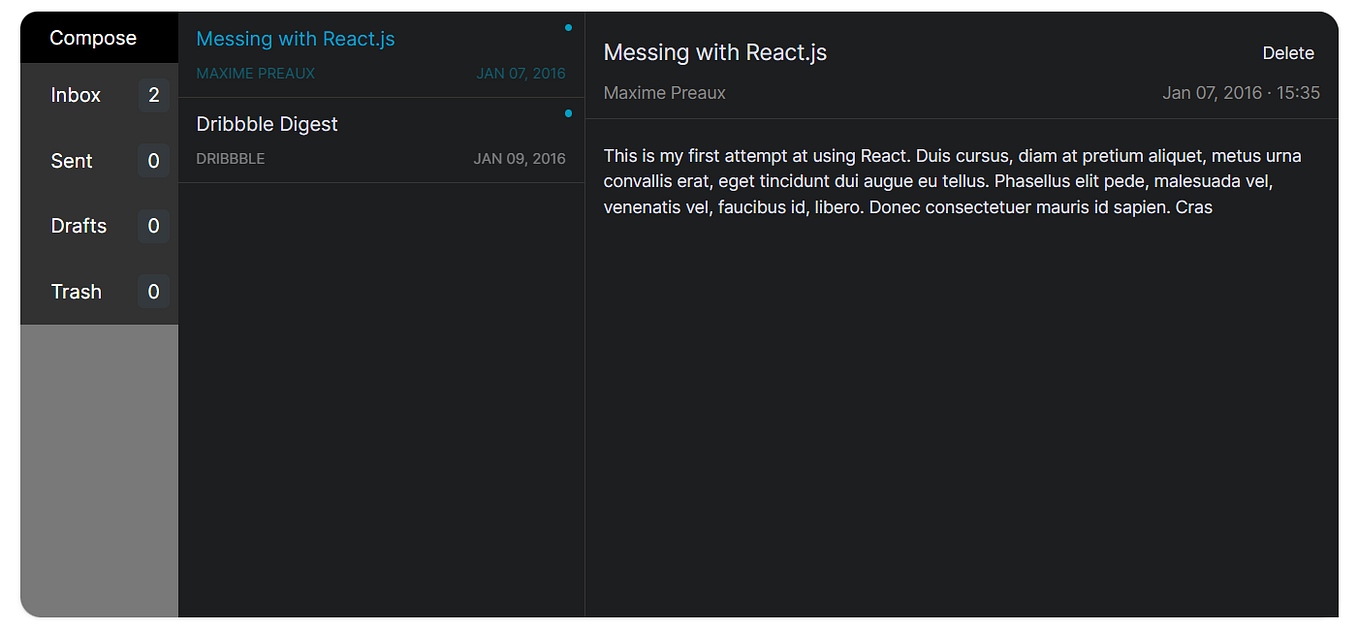Click the Drafts count badge
The height and width of the screenshot is (627, 1358).
pos(153,226)
